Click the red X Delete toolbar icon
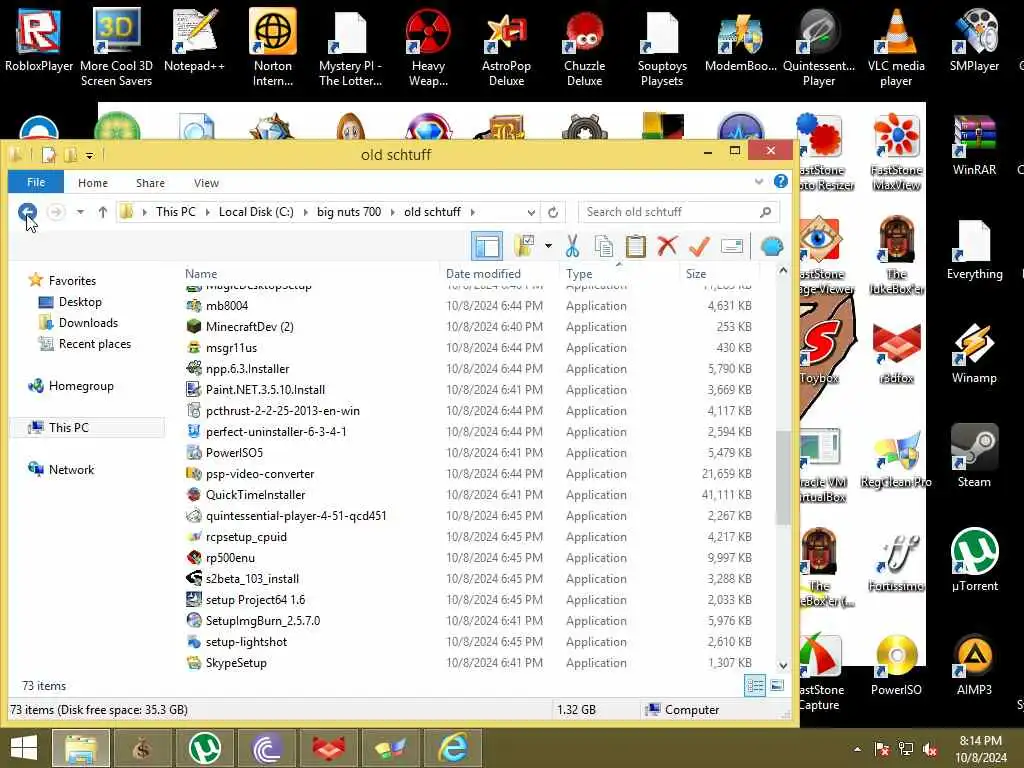The image size is (1024, 768). point(667,246)
